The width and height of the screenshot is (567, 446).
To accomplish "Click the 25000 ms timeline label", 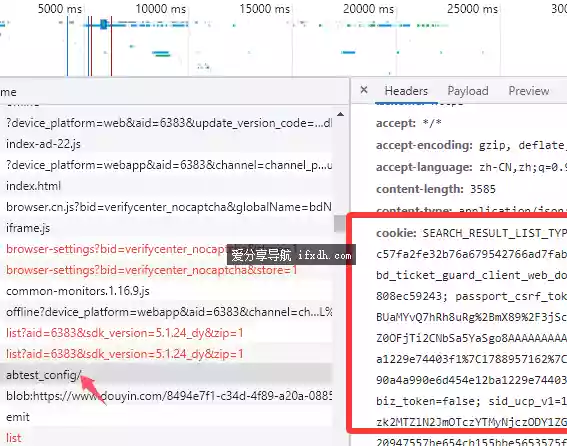I will [472, 9].
